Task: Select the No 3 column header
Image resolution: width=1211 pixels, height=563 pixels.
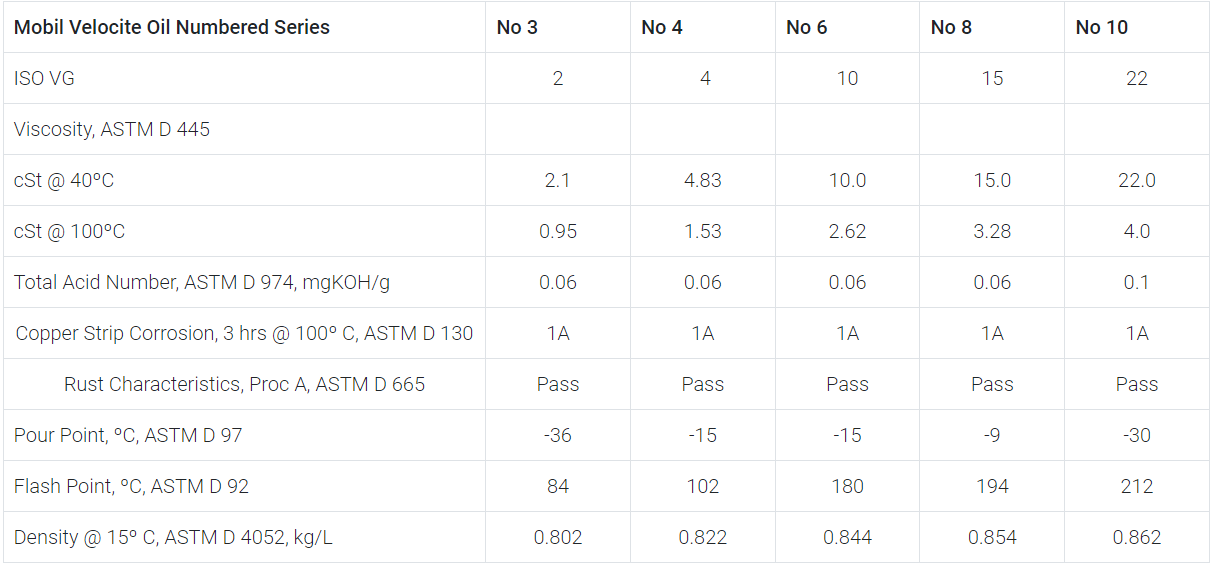Action: (x=517, y=27)
